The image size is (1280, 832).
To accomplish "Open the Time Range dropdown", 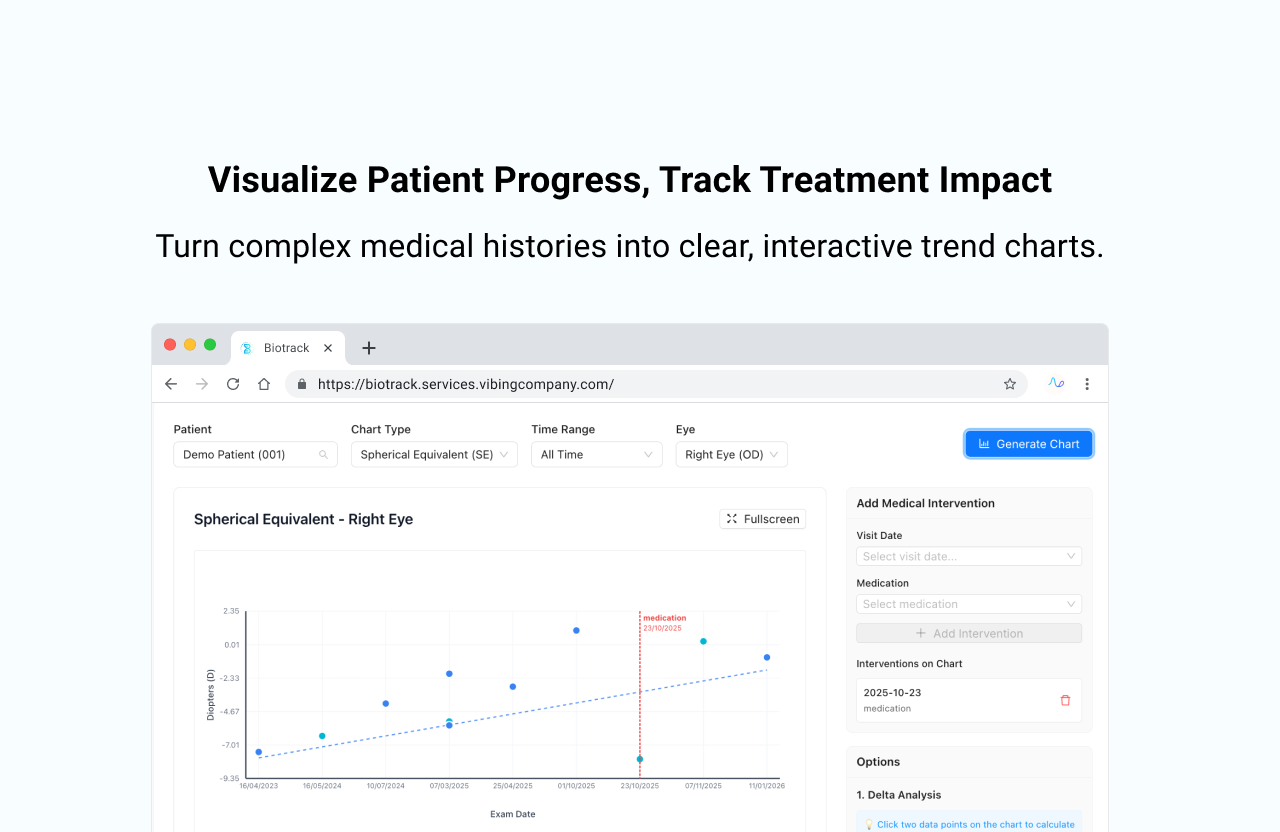I will [597, 454].
